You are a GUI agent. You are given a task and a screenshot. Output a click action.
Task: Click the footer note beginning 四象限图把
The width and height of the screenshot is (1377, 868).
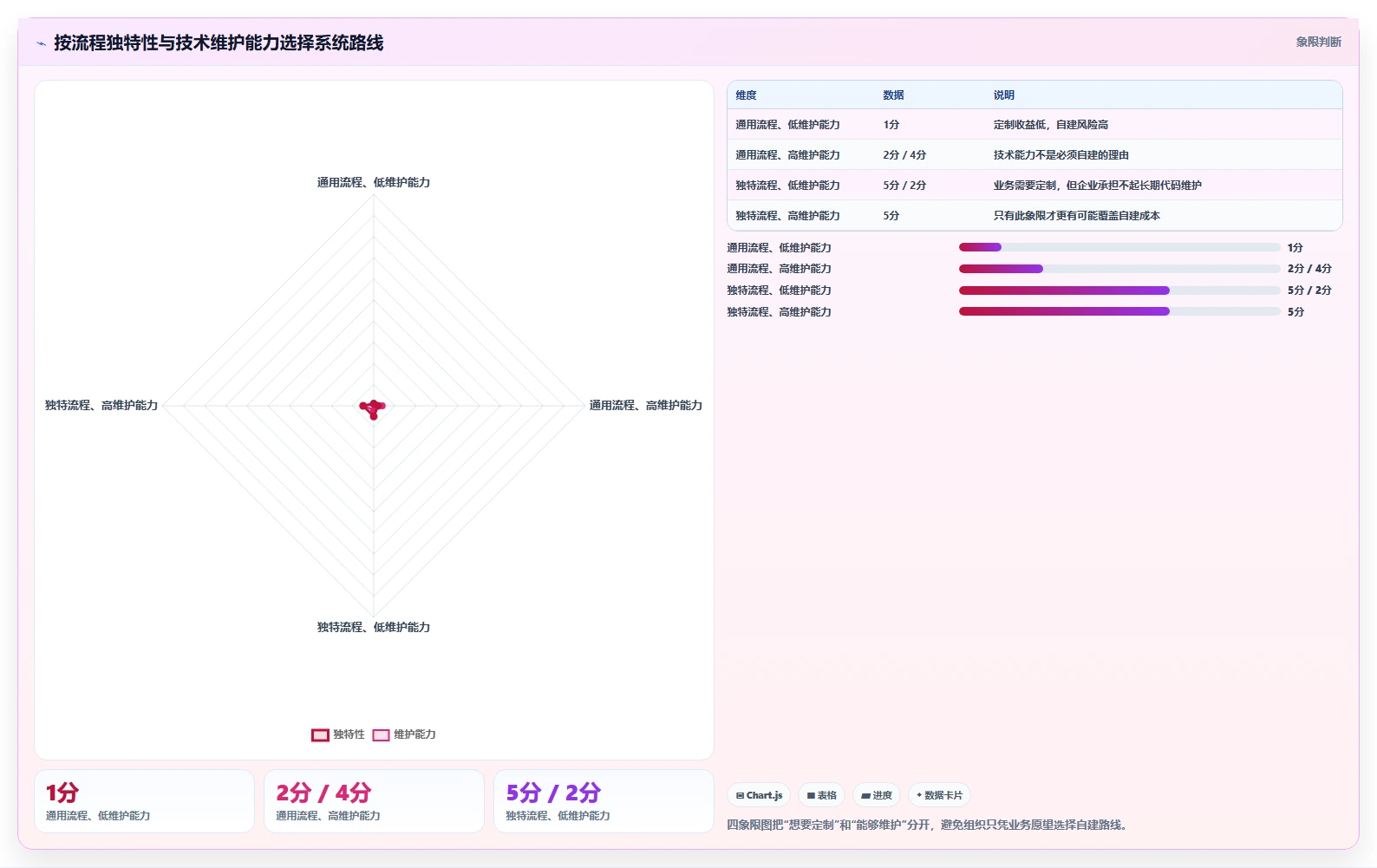point(930,825)
